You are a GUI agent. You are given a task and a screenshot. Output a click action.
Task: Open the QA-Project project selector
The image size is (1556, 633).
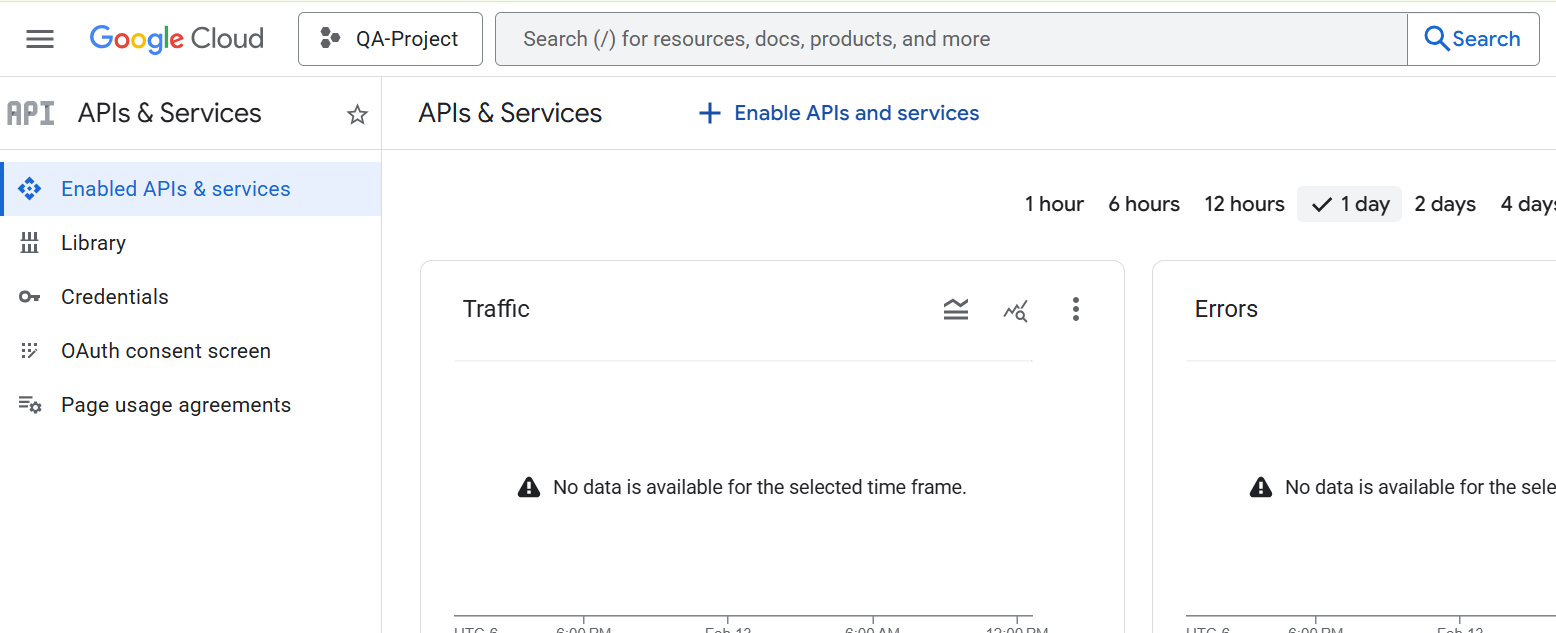(x=390, y=39)
